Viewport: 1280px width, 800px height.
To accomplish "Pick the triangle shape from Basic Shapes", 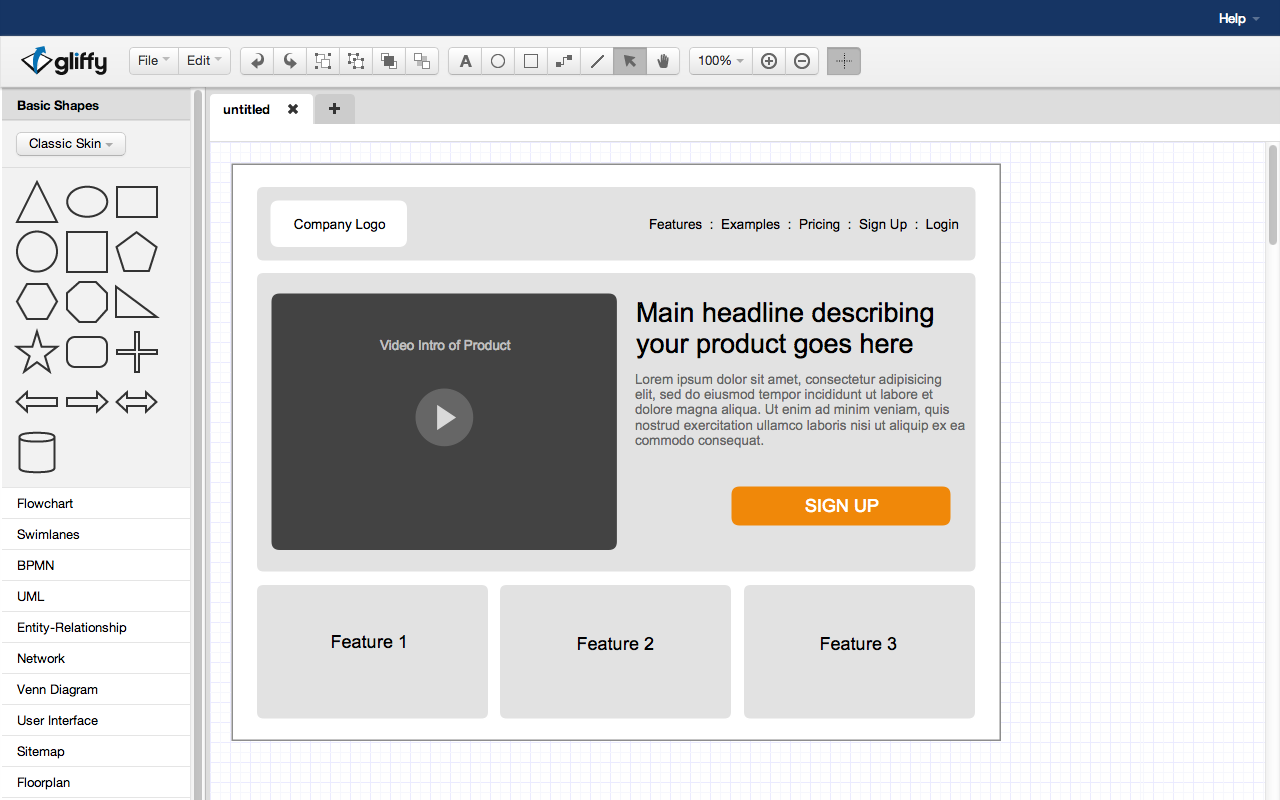I will tap(37, 202).
